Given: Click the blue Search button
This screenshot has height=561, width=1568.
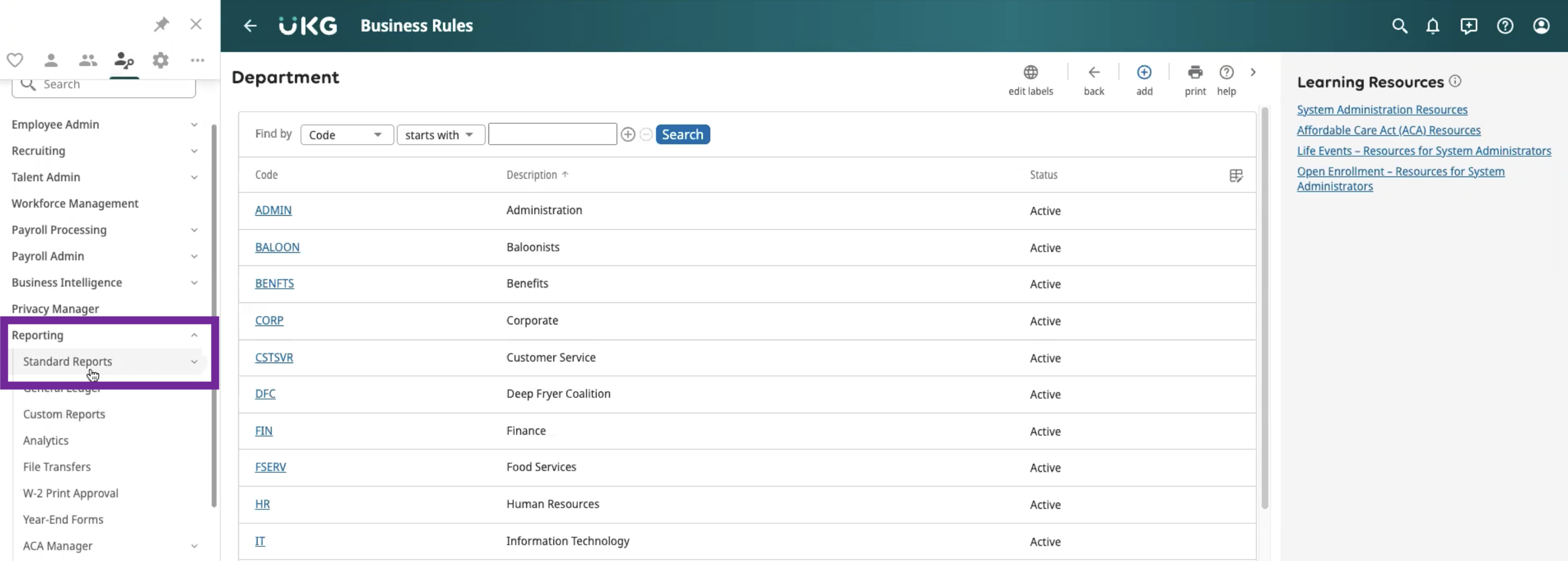Looking at the screenshot, I should tap(682, 134).
